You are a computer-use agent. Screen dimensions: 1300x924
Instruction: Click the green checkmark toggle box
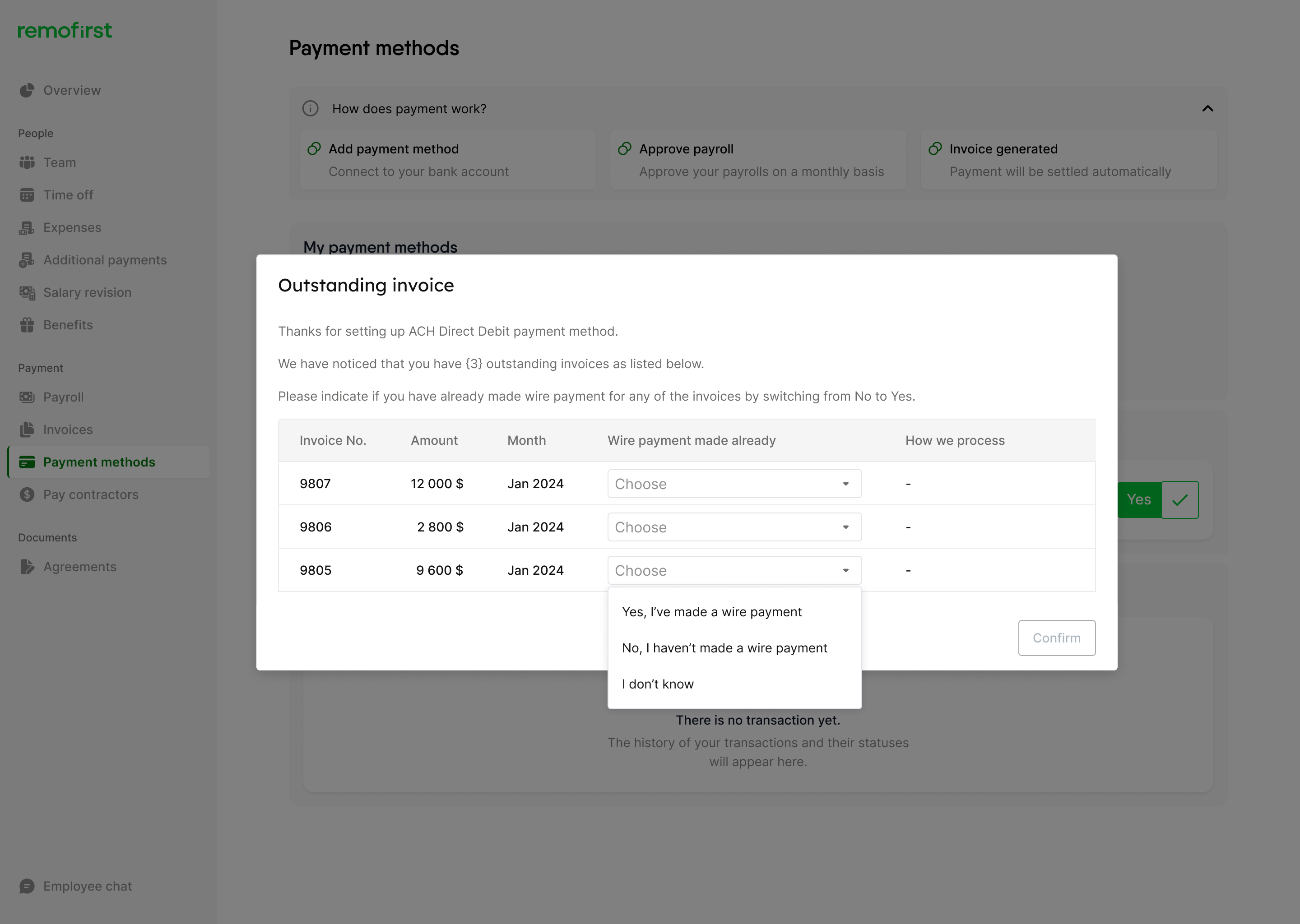pos(1179,499)
